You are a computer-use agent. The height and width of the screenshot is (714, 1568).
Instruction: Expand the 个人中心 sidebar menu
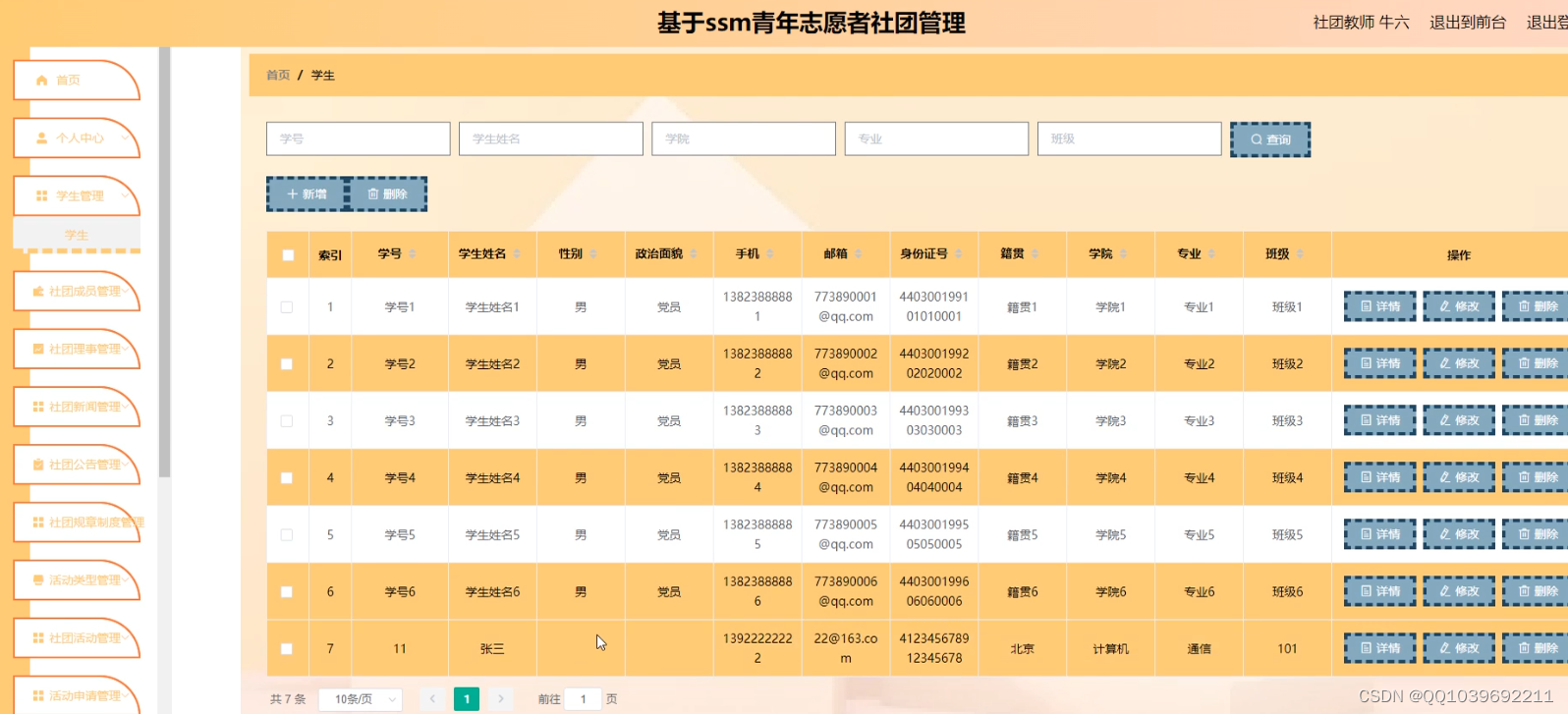pos(76,138)
